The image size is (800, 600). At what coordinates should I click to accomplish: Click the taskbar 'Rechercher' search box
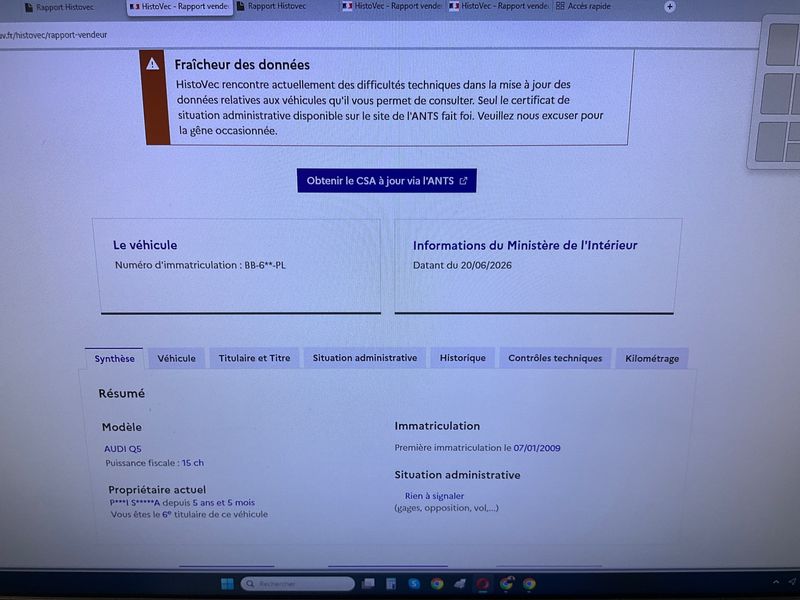[x=297, y=584]
